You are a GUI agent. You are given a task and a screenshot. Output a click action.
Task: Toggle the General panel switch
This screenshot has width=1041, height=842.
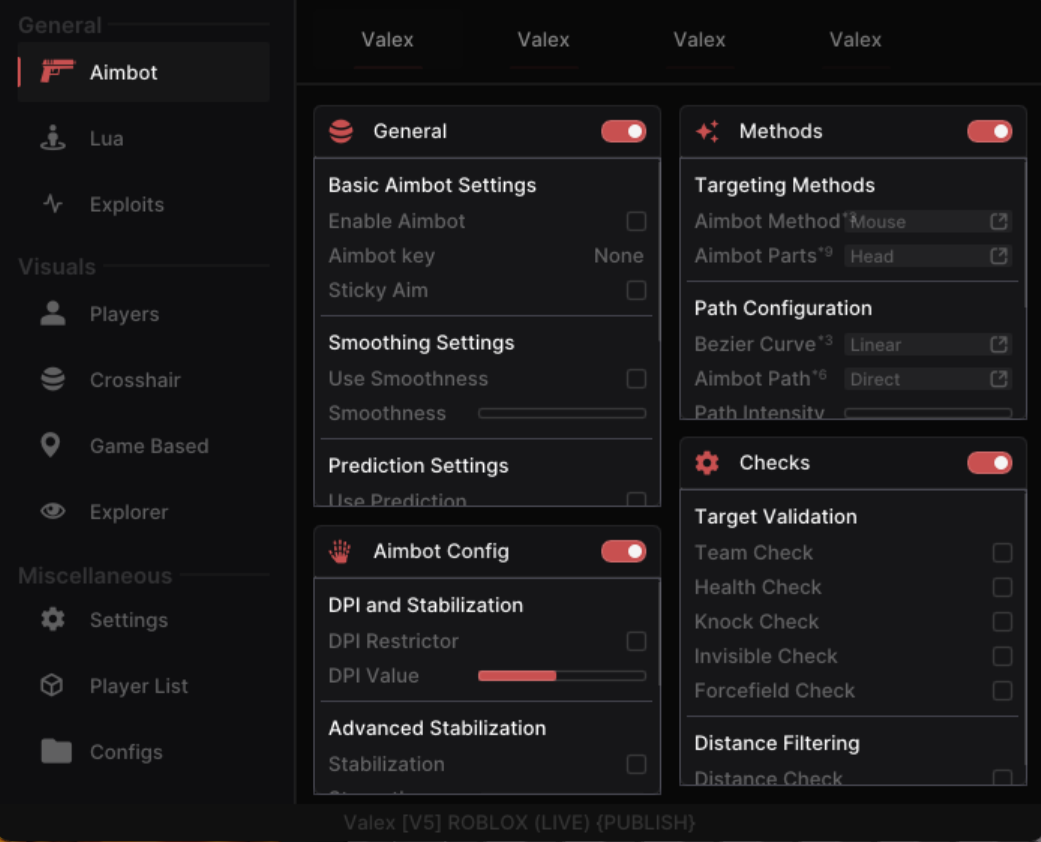(x=623, y=132)
